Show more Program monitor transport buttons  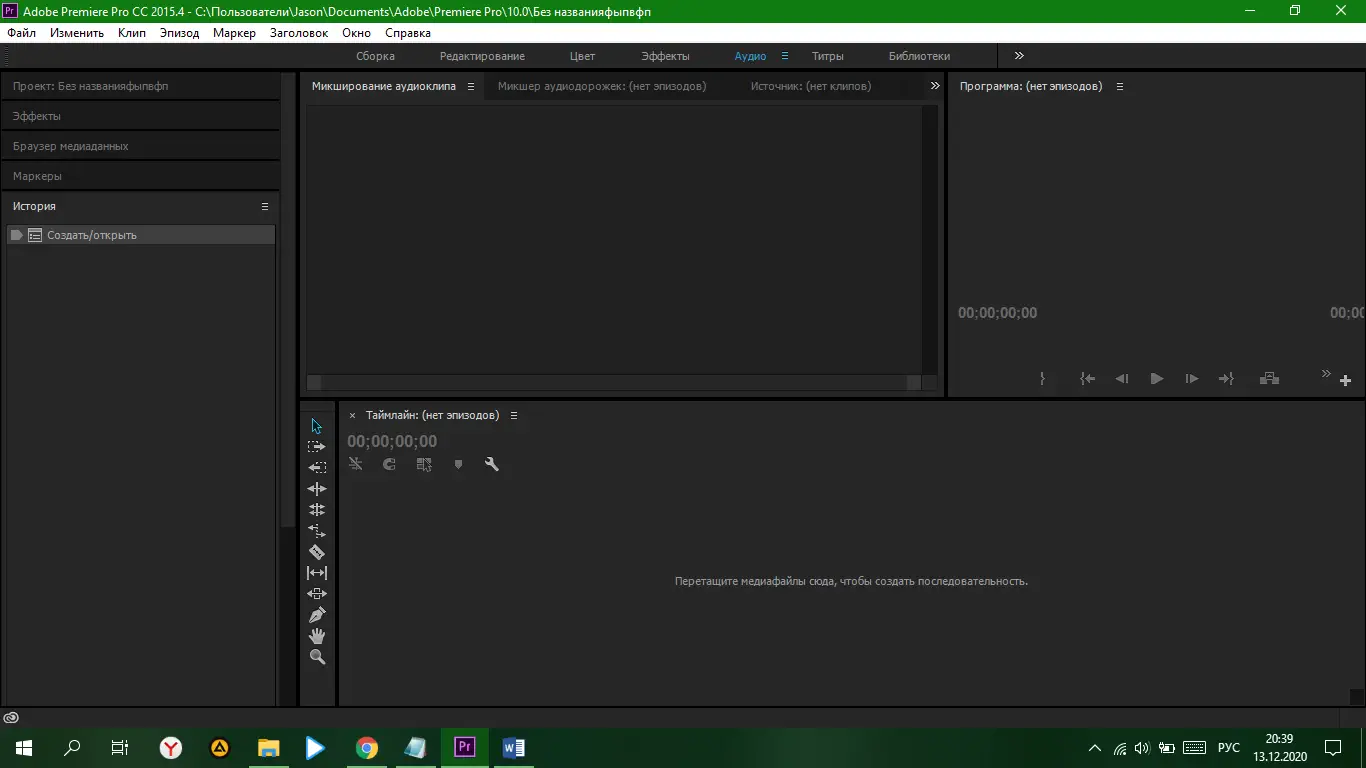1327,374
